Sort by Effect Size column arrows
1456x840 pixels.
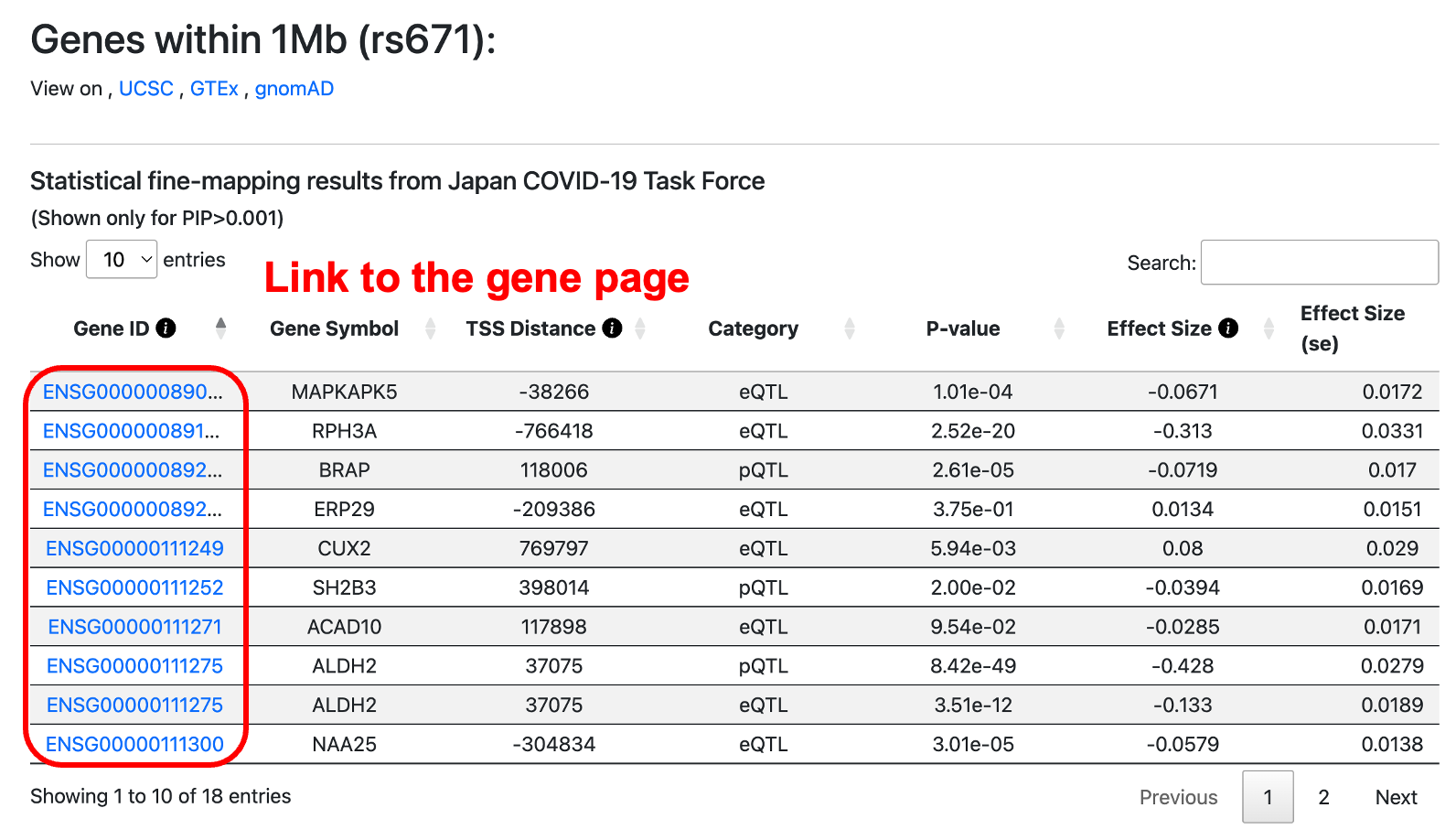coord(1269,328)
